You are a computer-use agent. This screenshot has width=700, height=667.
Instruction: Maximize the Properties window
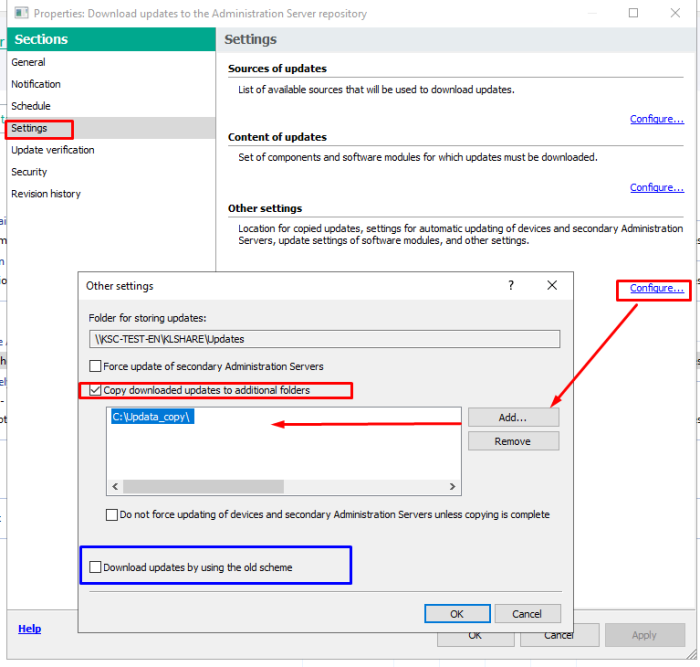(x=633, y=13)
